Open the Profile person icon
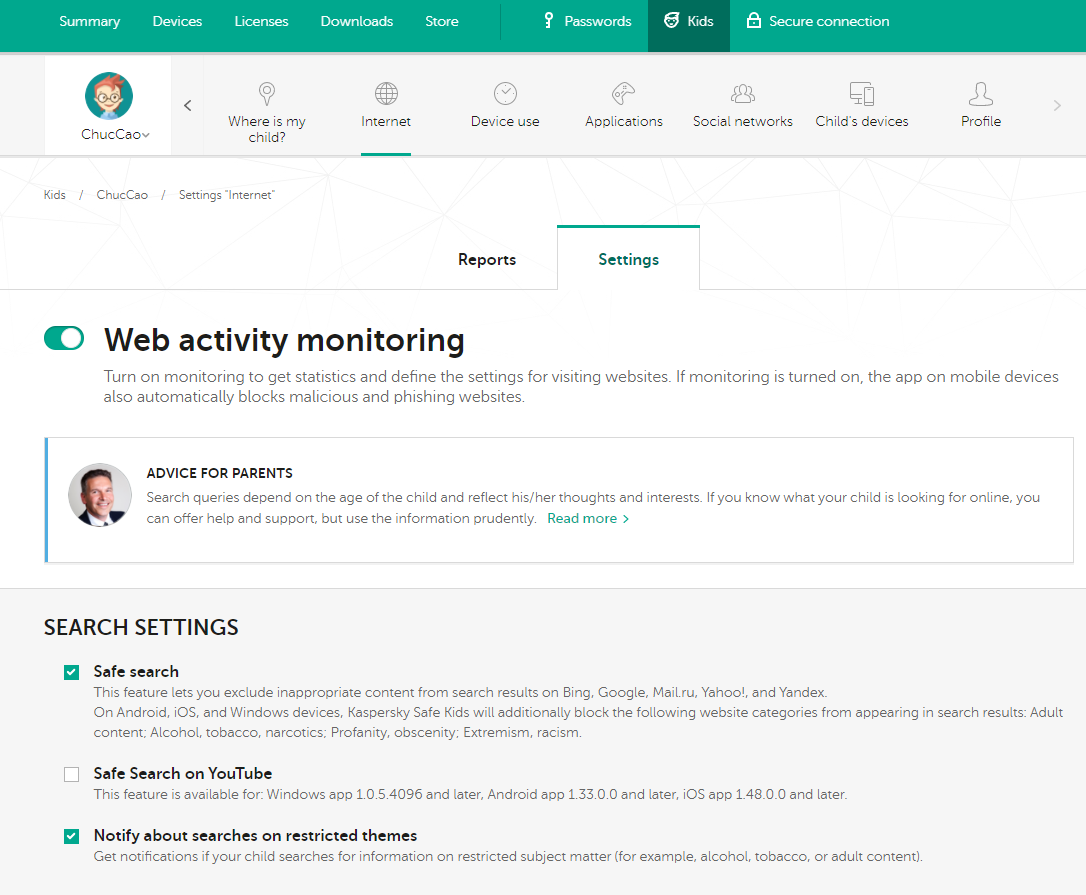The width and height of the screenshot is (1086, 895). [981, 94]
